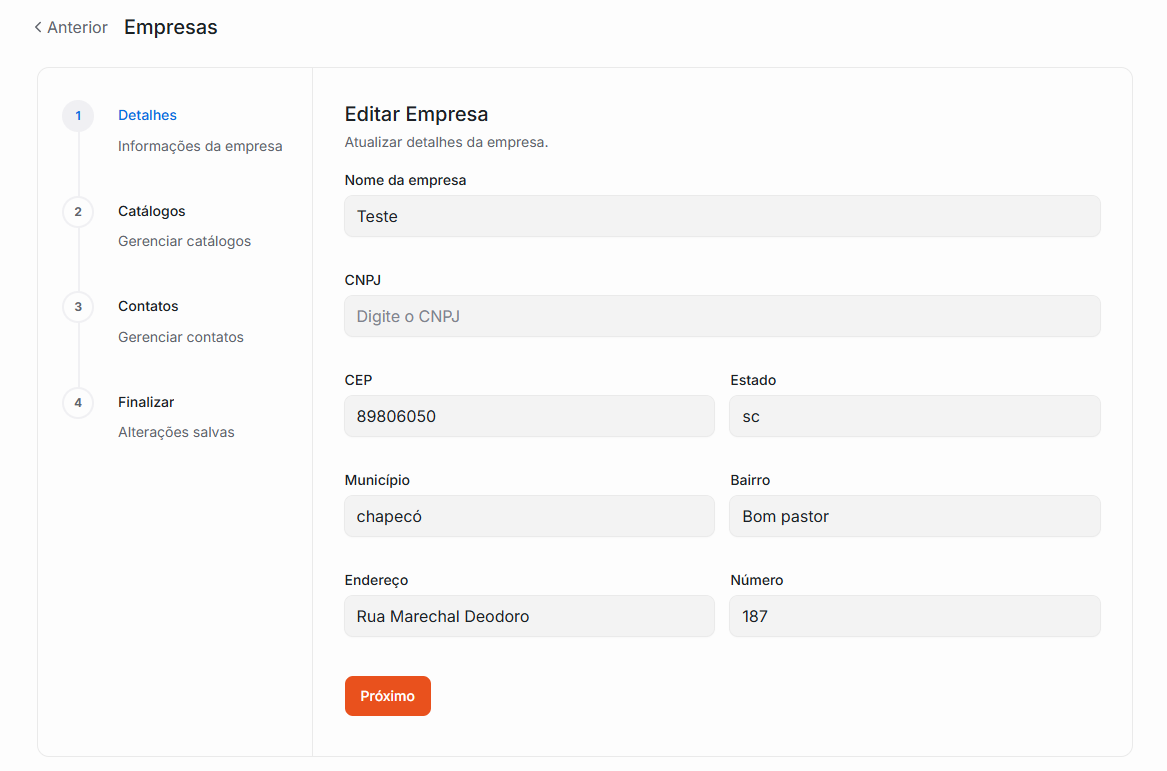Click the CNPJ input field
The image size is (1167, 771).
pyautogui.click(x=722, y=316)
